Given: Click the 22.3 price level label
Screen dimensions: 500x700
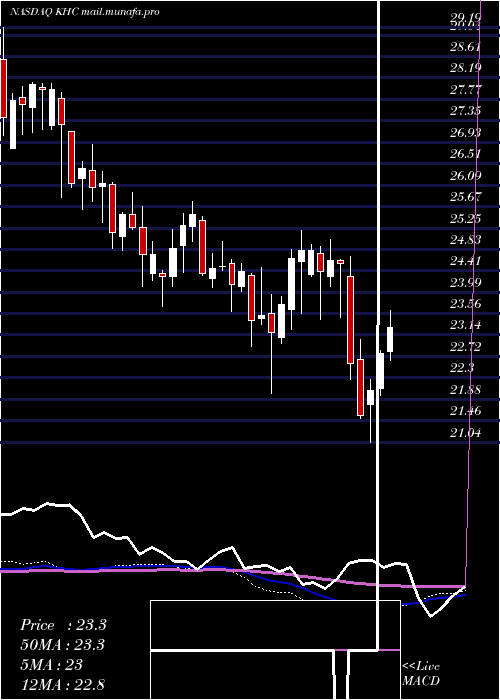Looking at the screenshot, I should tap(462, 368).
